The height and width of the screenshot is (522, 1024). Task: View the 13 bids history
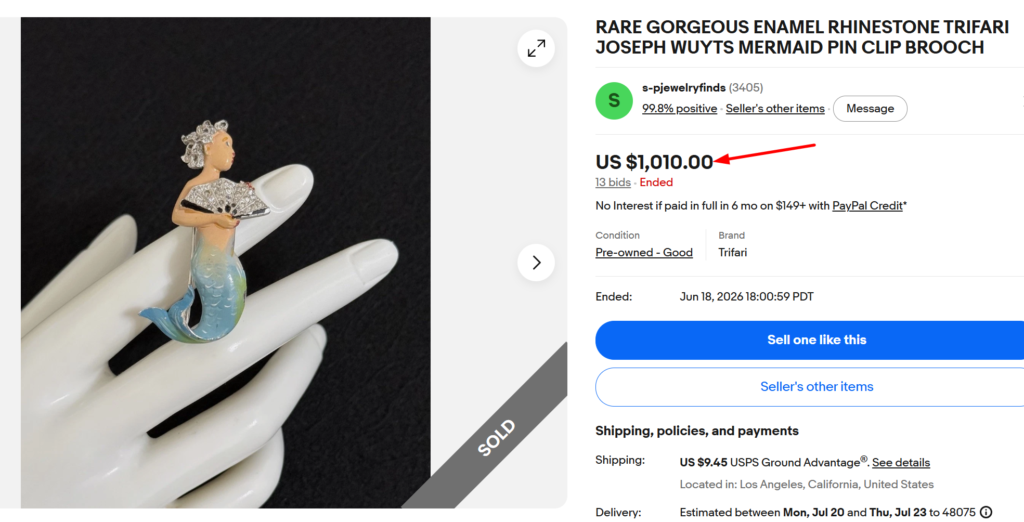click(613, 182)
